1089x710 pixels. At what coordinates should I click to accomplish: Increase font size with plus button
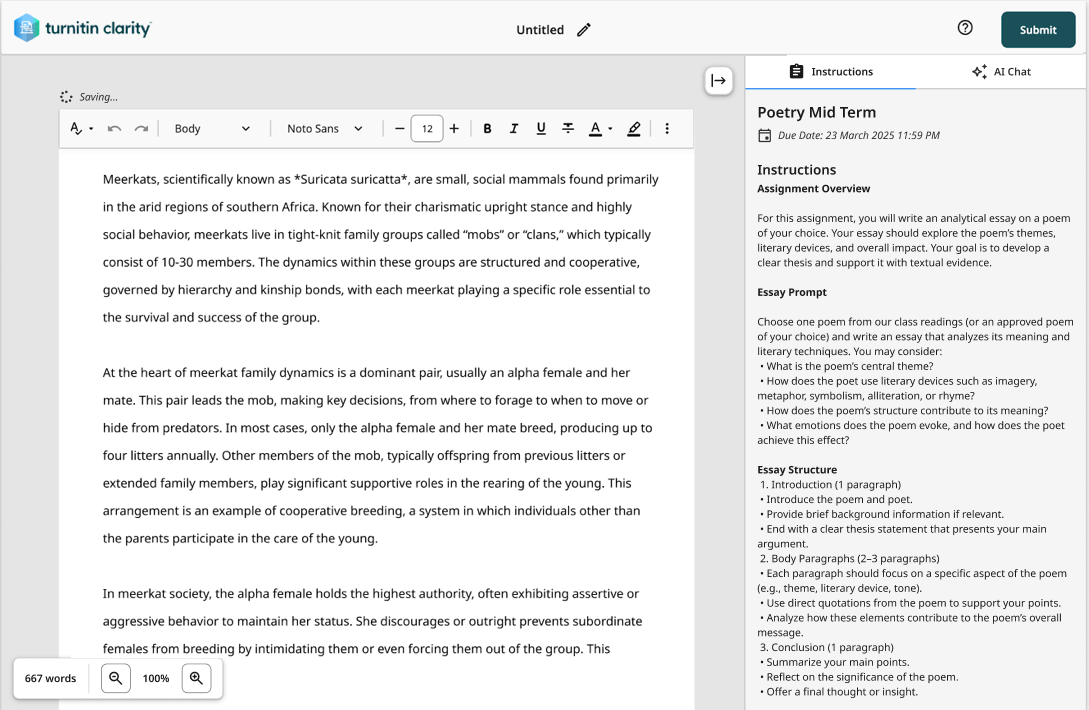pos(454,129)
